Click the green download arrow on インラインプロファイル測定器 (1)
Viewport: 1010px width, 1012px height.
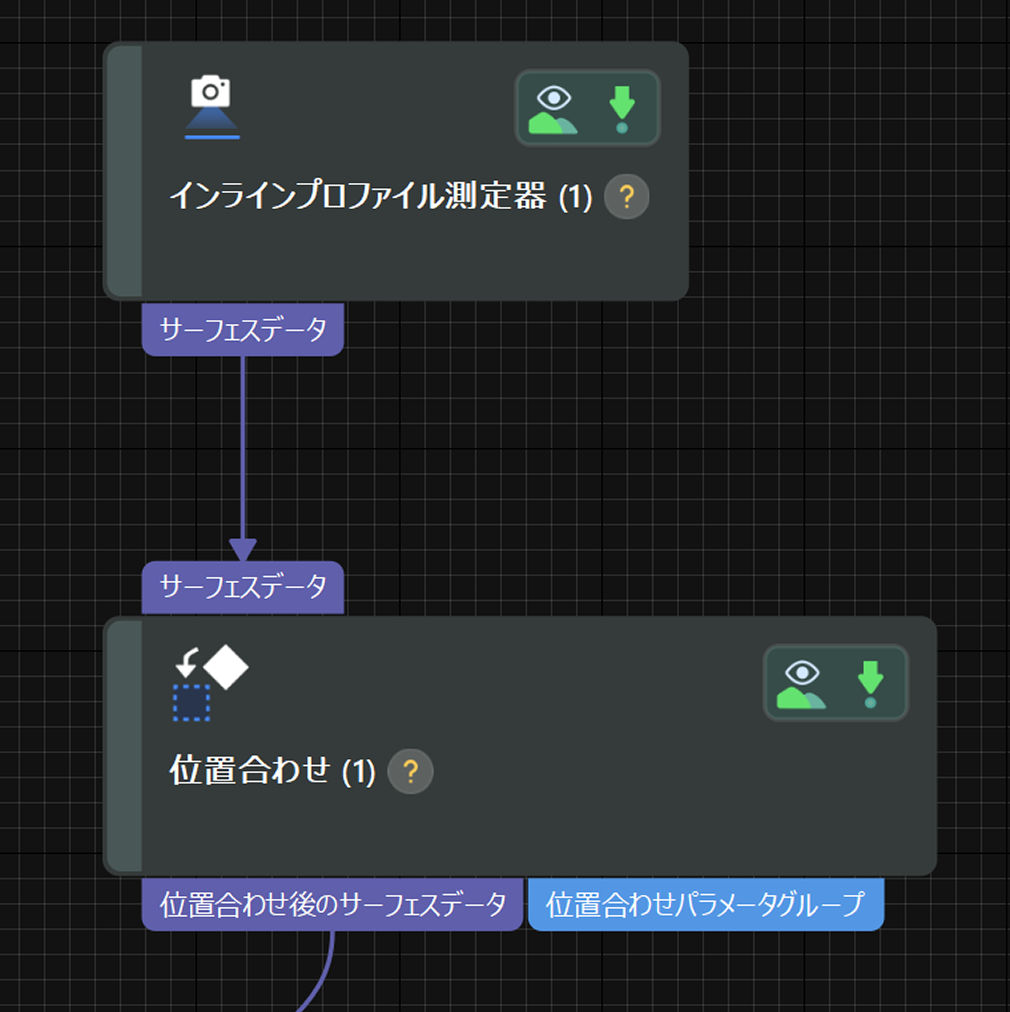coord(622,109)
